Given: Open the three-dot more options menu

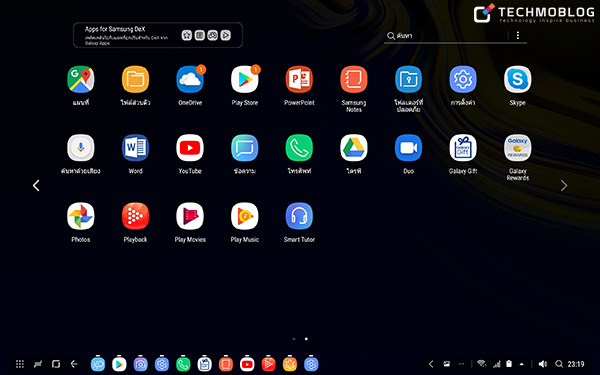Looking at the screenshot, I should point(518,36).
